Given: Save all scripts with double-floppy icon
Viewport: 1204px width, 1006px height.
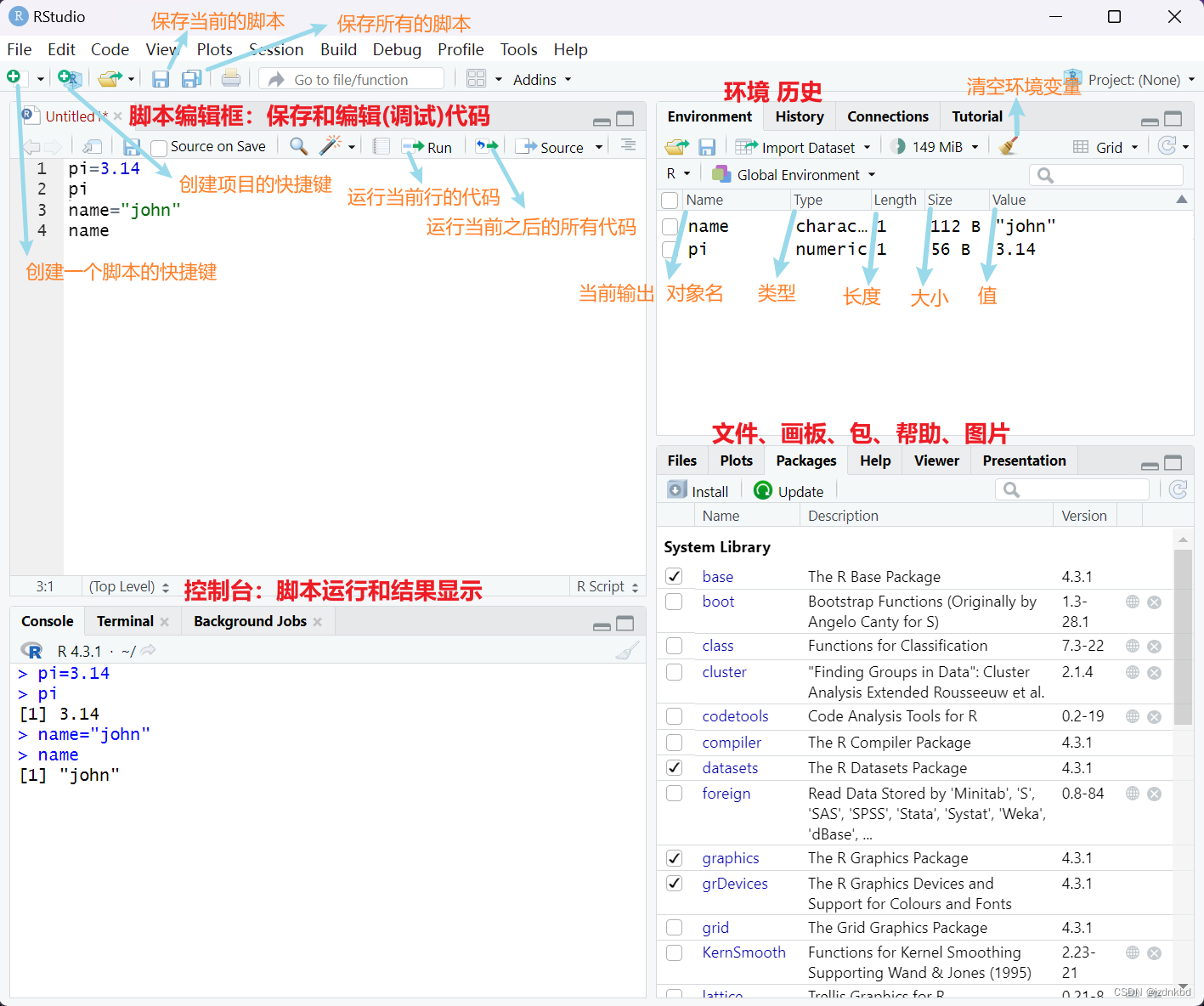Looking at the screenshot, I should 192,79.
